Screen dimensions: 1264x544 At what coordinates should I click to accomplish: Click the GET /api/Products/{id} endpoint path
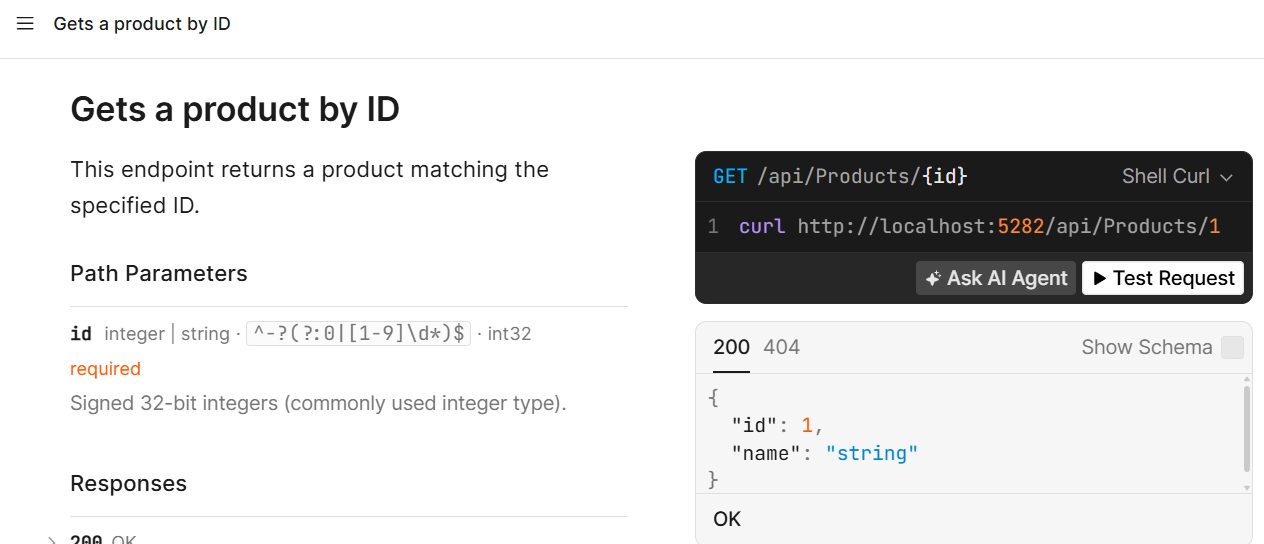(x=840, y=177)
